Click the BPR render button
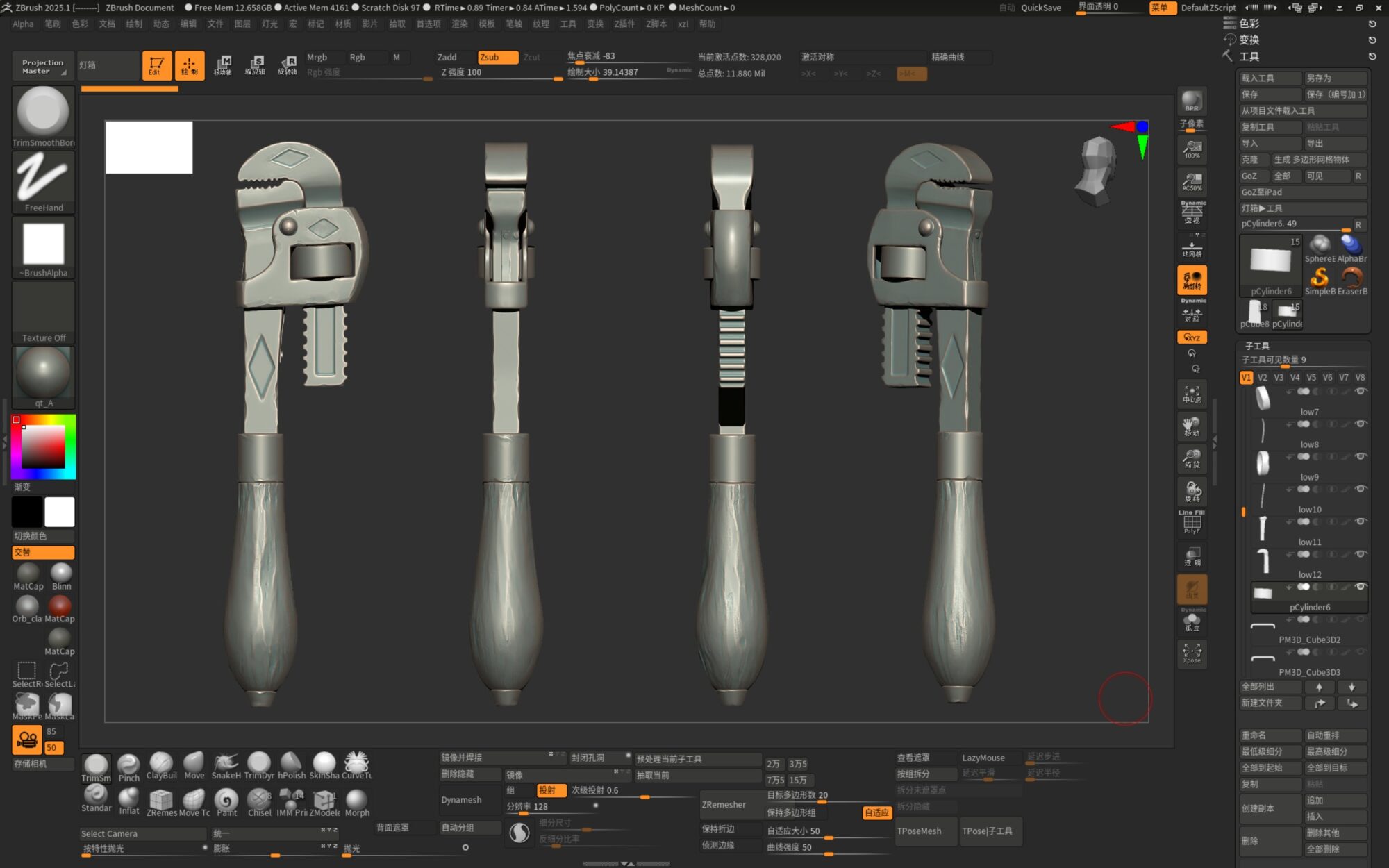 coord(1192,101)
